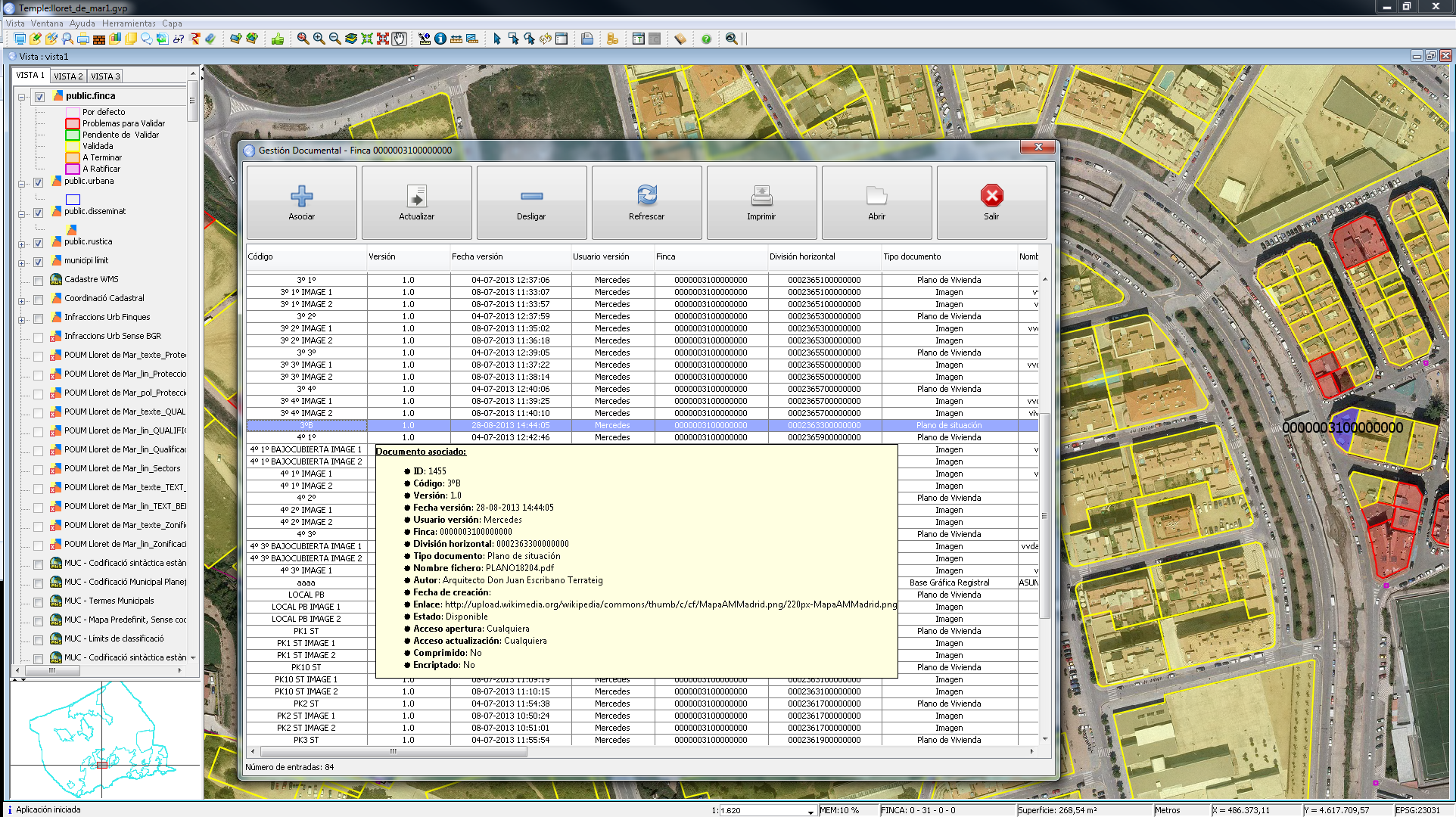Click the green thumbs-up toolbar icon
Screen dimensions: 1456x817
[x=278, y=39]
